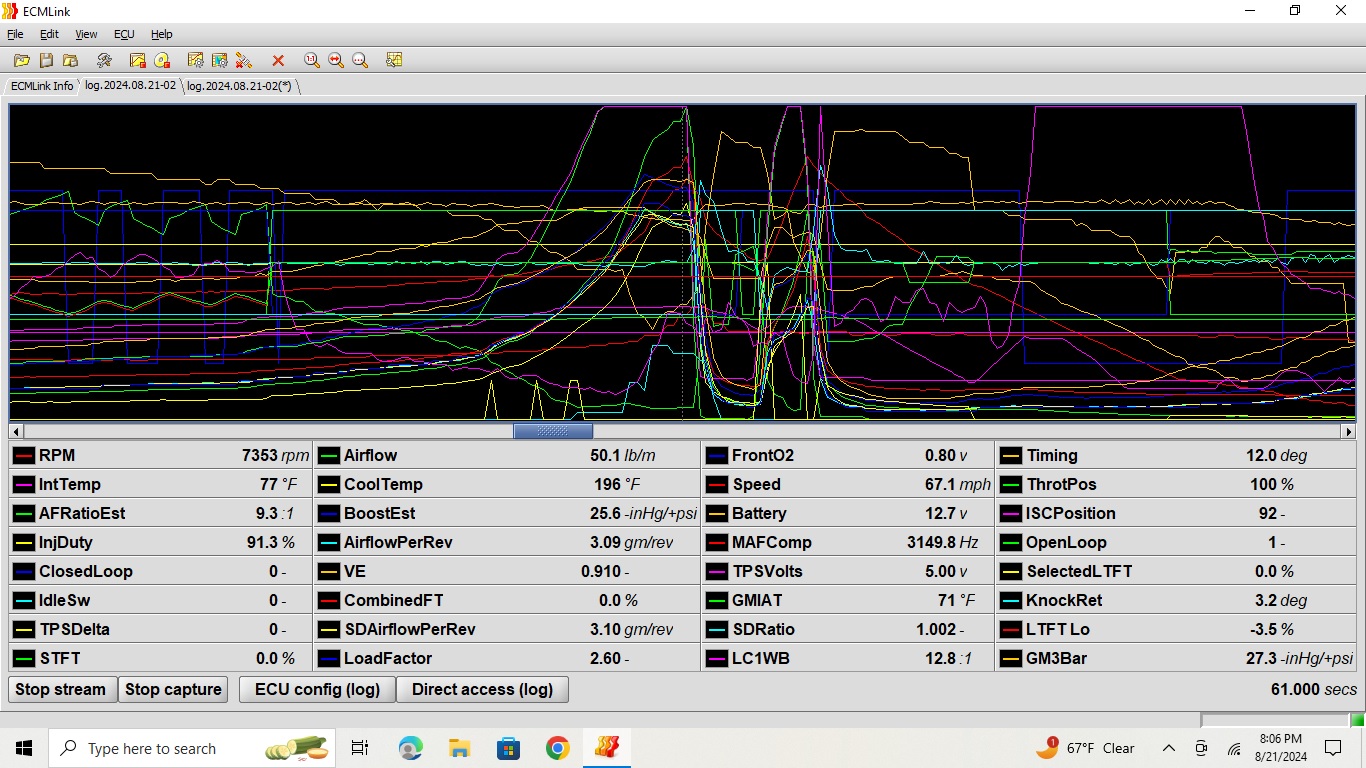
Task: Click the blue FrontO2 color swatch
Action: pyautogui.click(x=716, y=456)
